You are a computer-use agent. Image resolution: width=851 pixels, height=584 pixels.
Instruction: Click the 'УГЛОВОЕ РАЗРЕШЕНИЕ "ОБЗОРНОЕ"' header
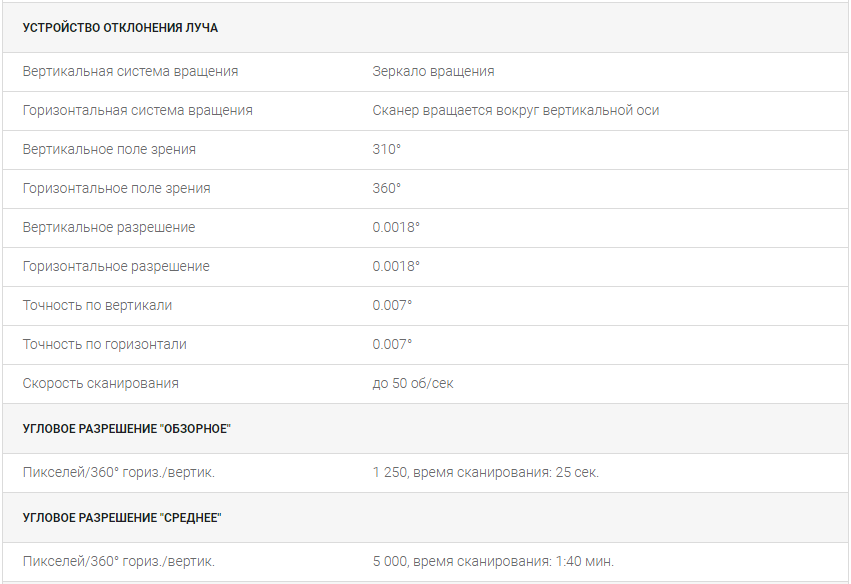(126, 429)
